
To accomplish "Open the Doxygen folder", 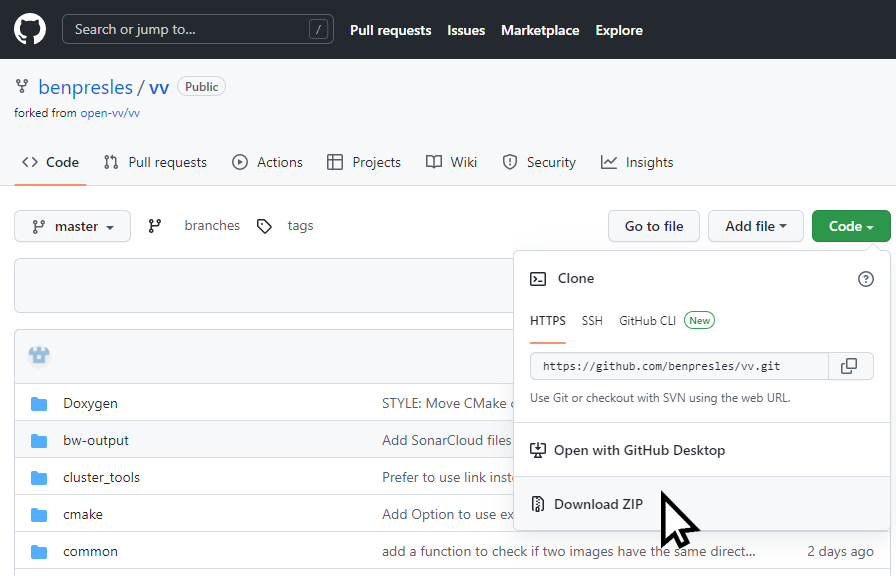I will coord(90,403).
